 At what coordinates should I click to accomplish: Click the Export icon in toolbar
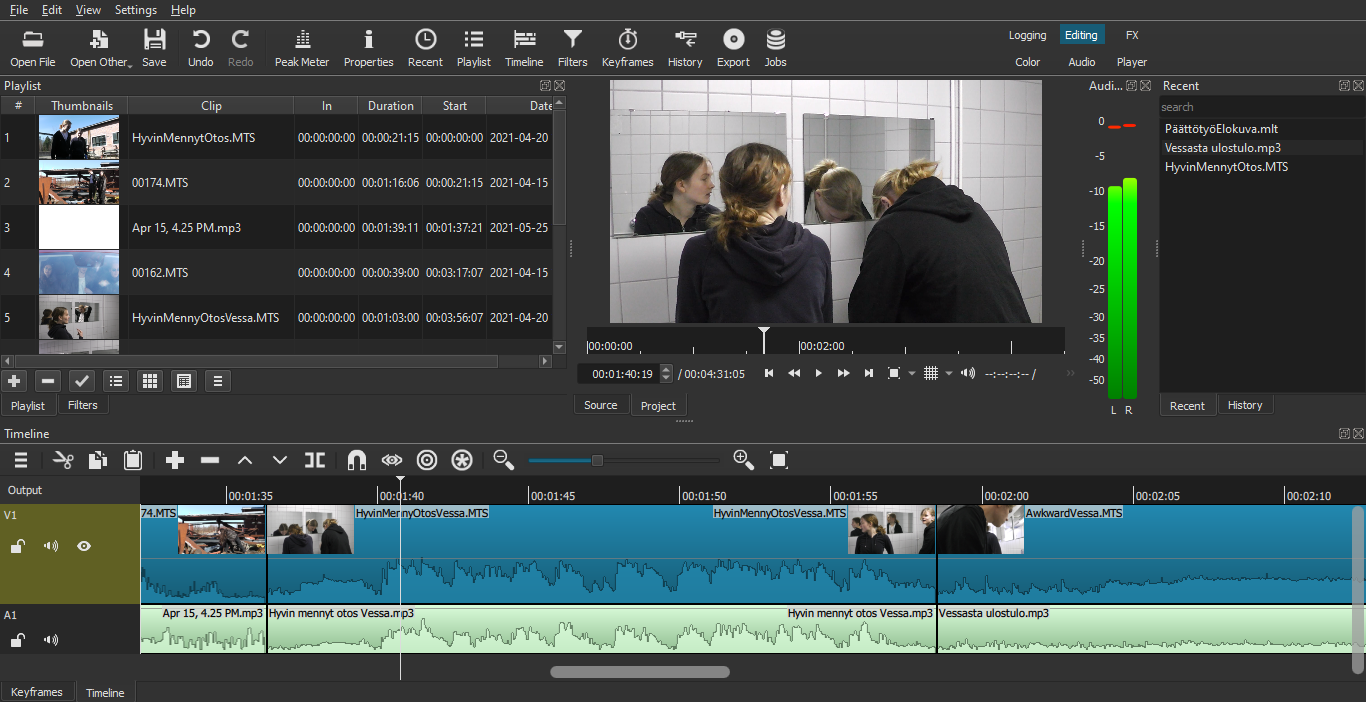point(733,48)
